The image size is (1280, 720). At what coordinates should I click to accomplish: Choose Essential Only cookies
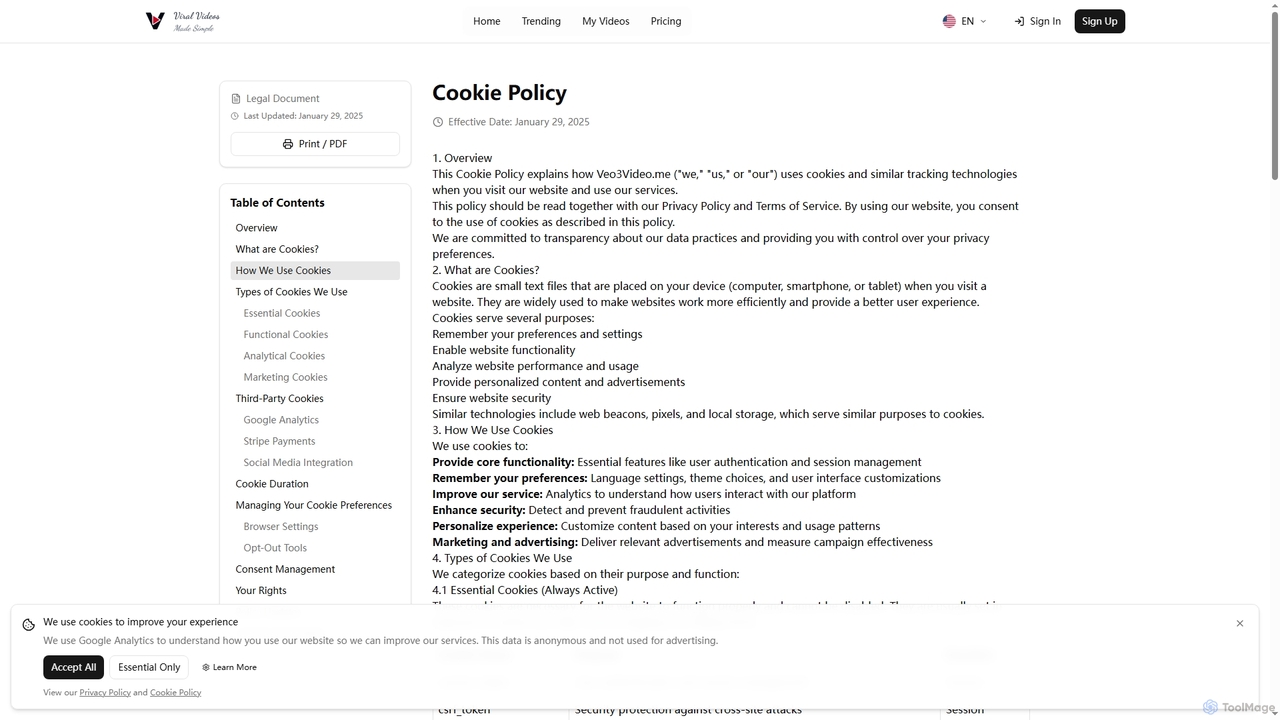click(x=149, y=667)
